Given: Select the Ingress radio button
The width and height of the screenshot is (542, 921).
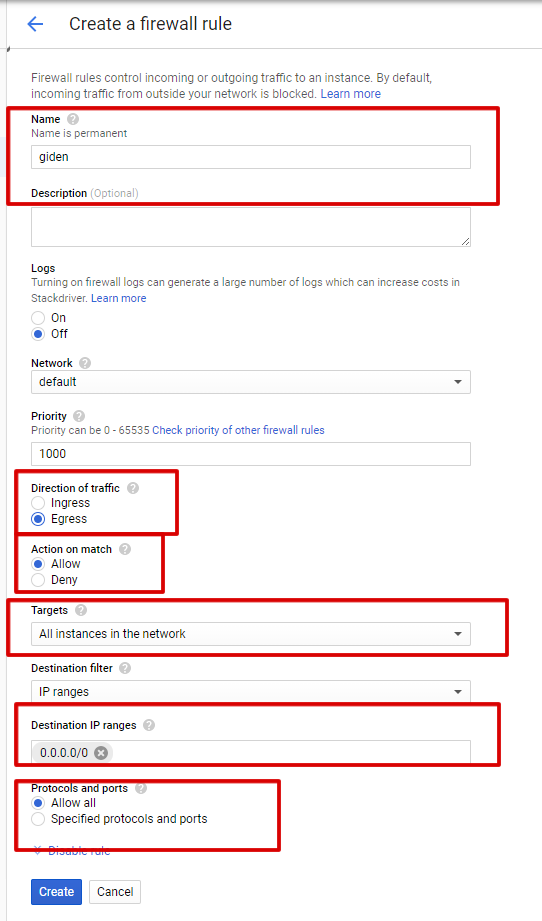Looking at the screenshot, I should [x=38, y=503].
